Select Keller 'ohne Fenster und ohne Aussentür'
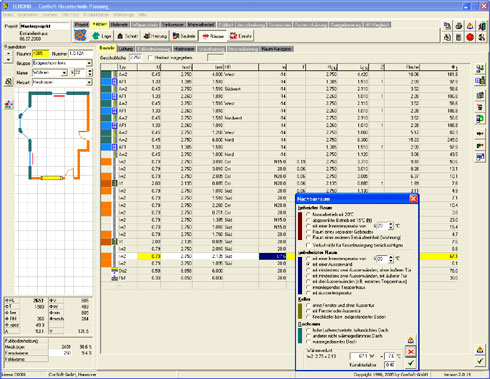 pyautogui.click(x=309, y=305)
